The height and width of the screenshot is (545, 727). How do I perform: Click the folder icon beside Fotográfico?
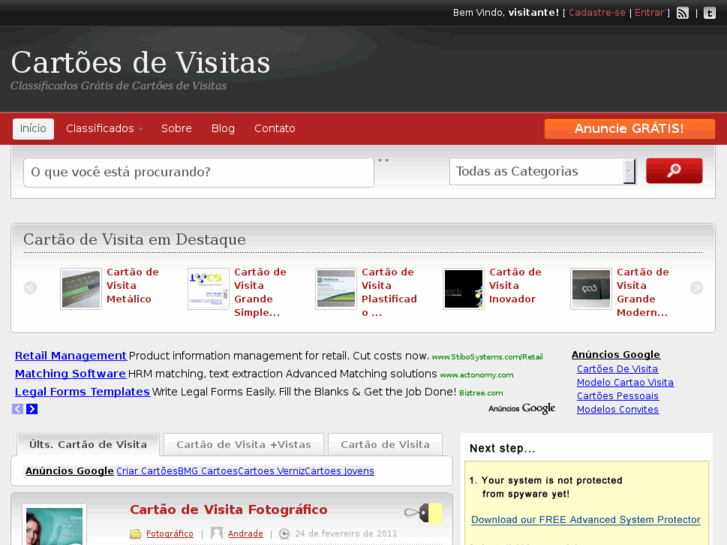(x=135, y=534)
